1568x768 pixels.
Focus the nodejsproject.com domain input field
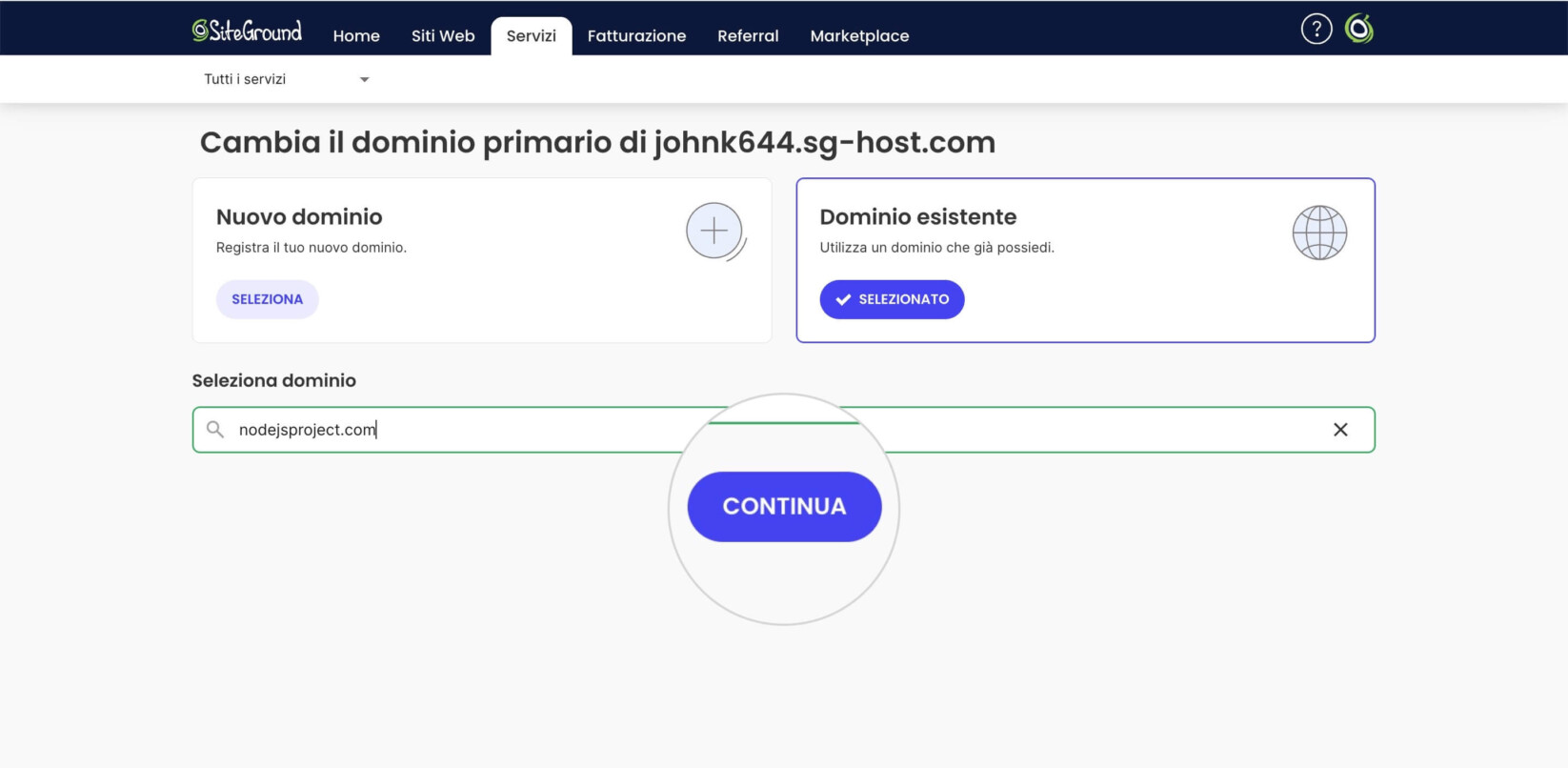coord(783,430)
